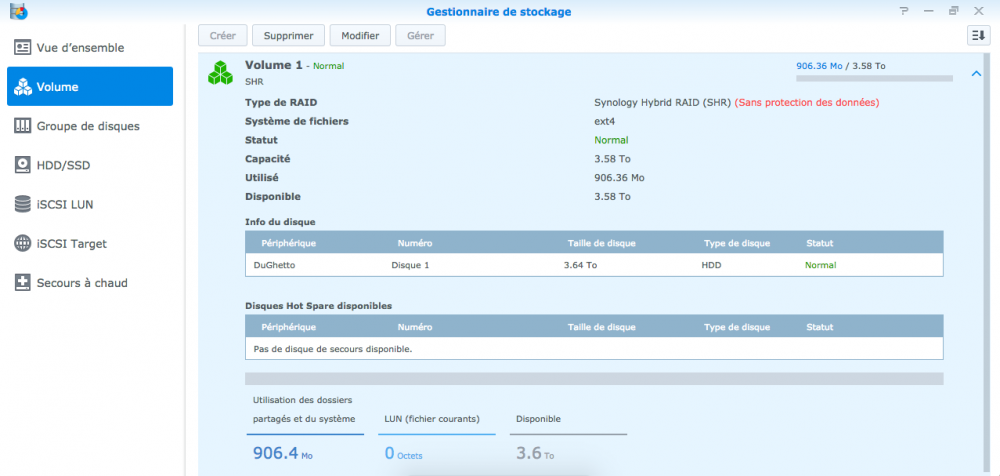The height and width of the screenshot is (476, 1000).
Task: Click the green Volume 1 cubes icon
Action: (220, 72)
